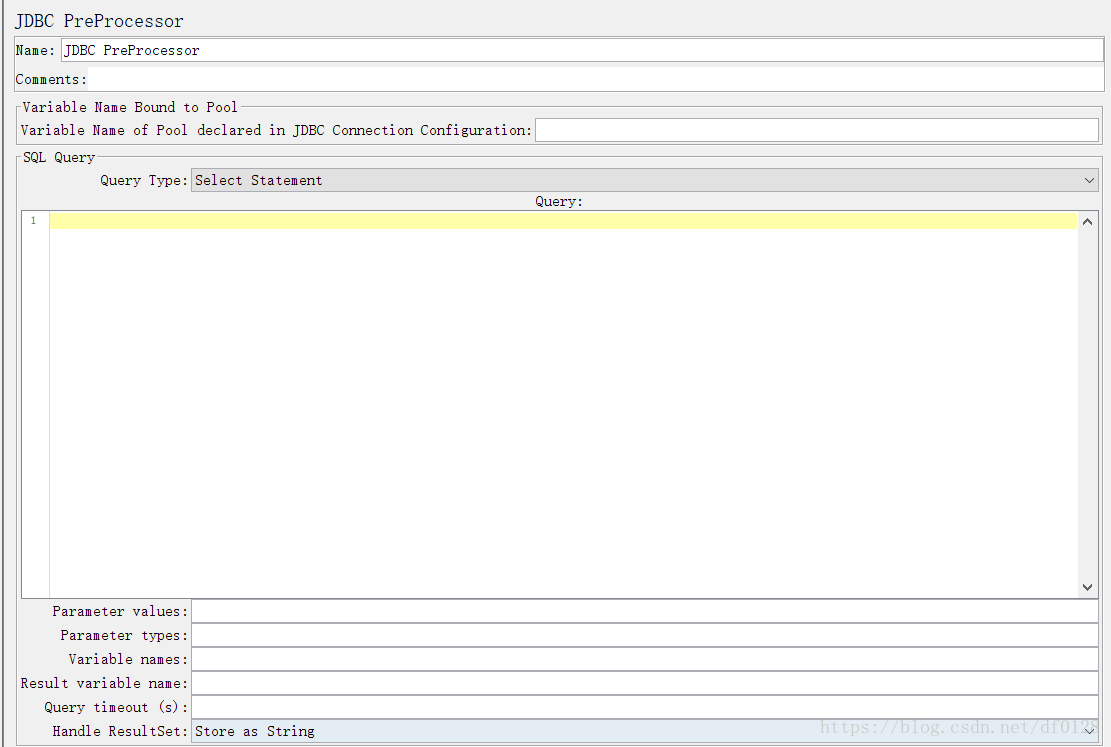Click the 'Query:' label above editor
The image size is (1111, 747).
(558, 201)
